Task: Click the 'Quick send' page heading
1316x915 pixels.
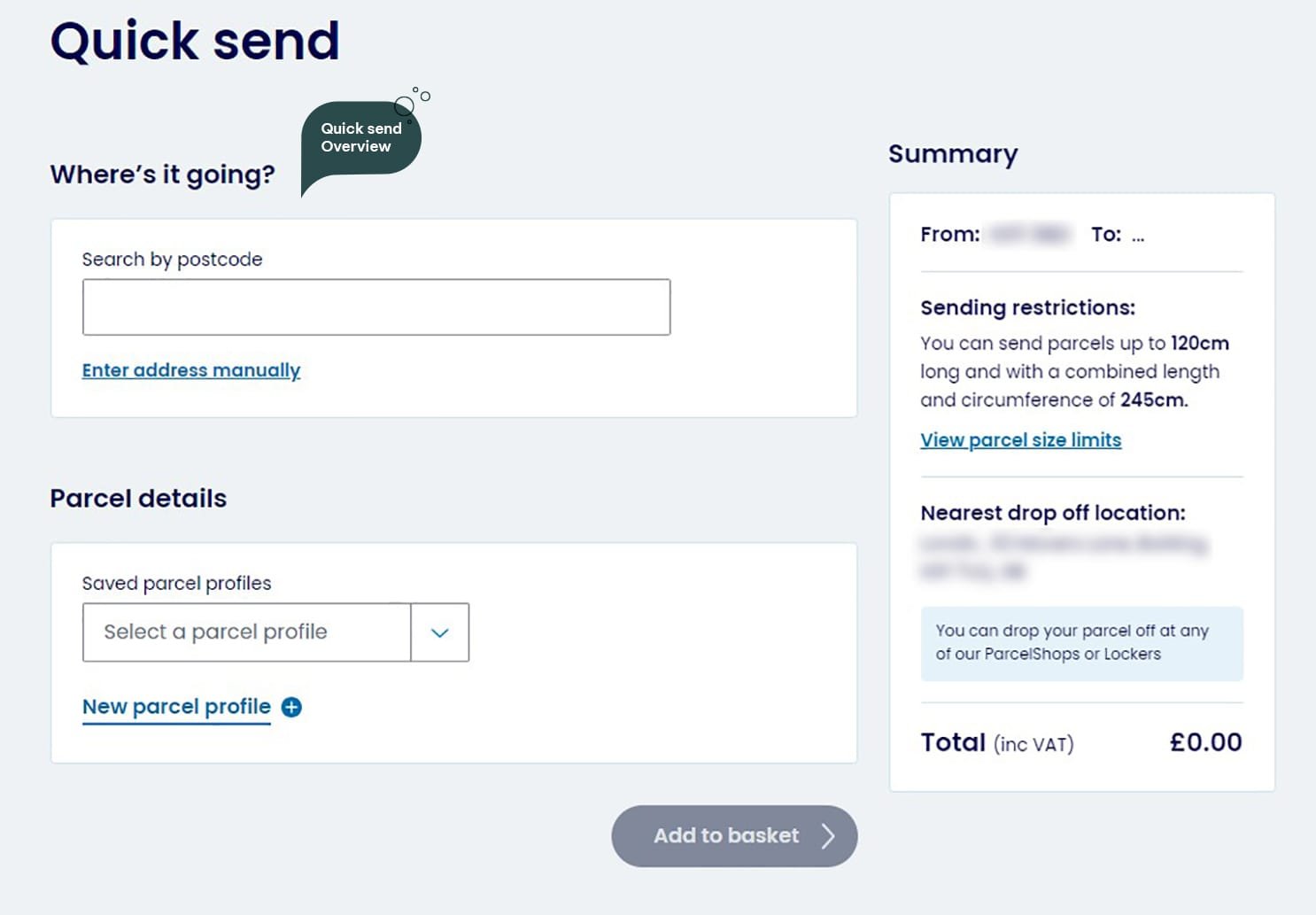Action: [195, 41]
